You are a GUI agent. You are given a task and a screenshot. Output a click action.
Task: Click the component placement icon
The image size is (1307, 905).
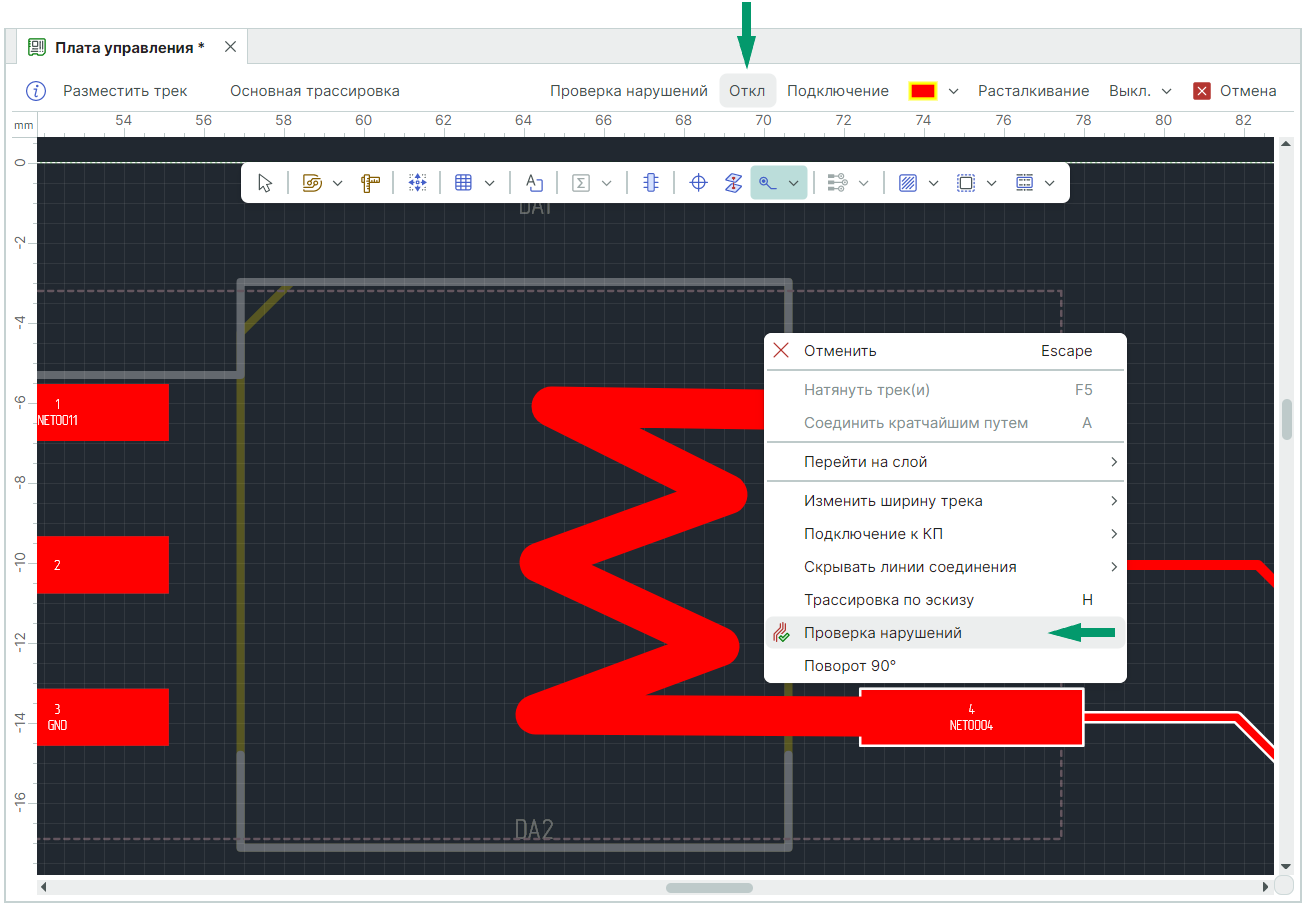[x=650, y=183]
